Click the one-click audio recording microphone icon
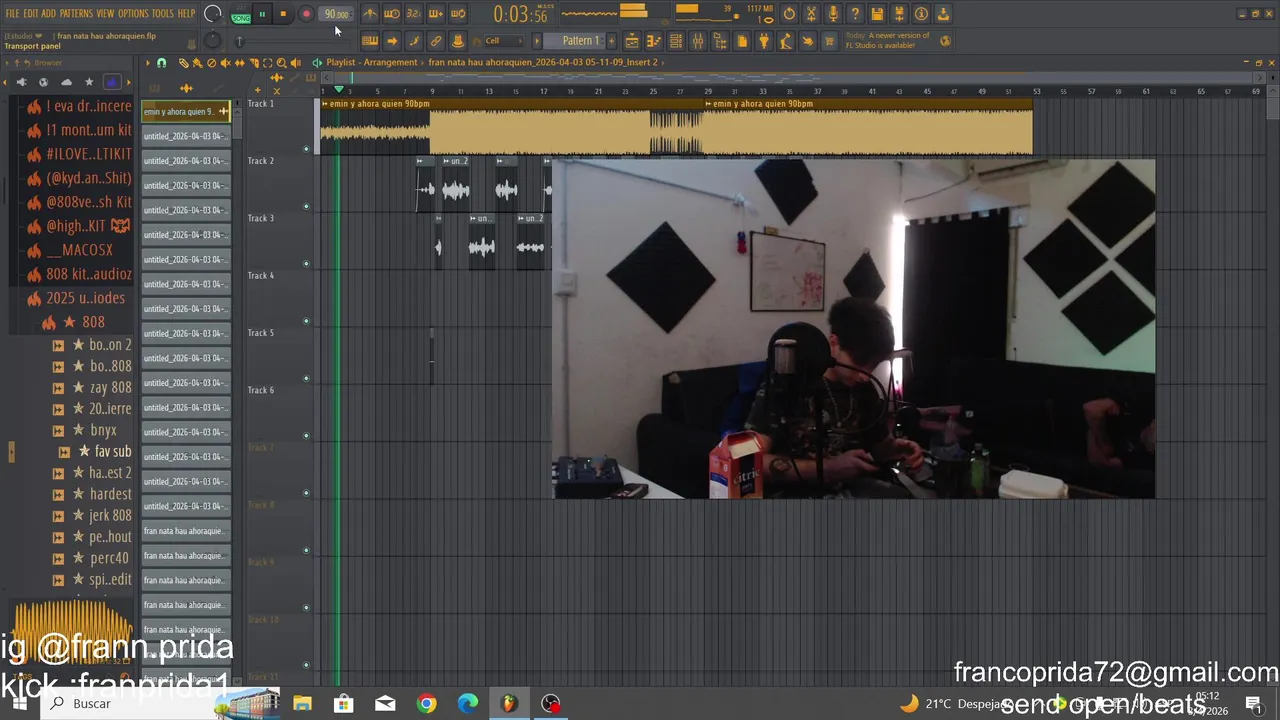 click(833, 14)
